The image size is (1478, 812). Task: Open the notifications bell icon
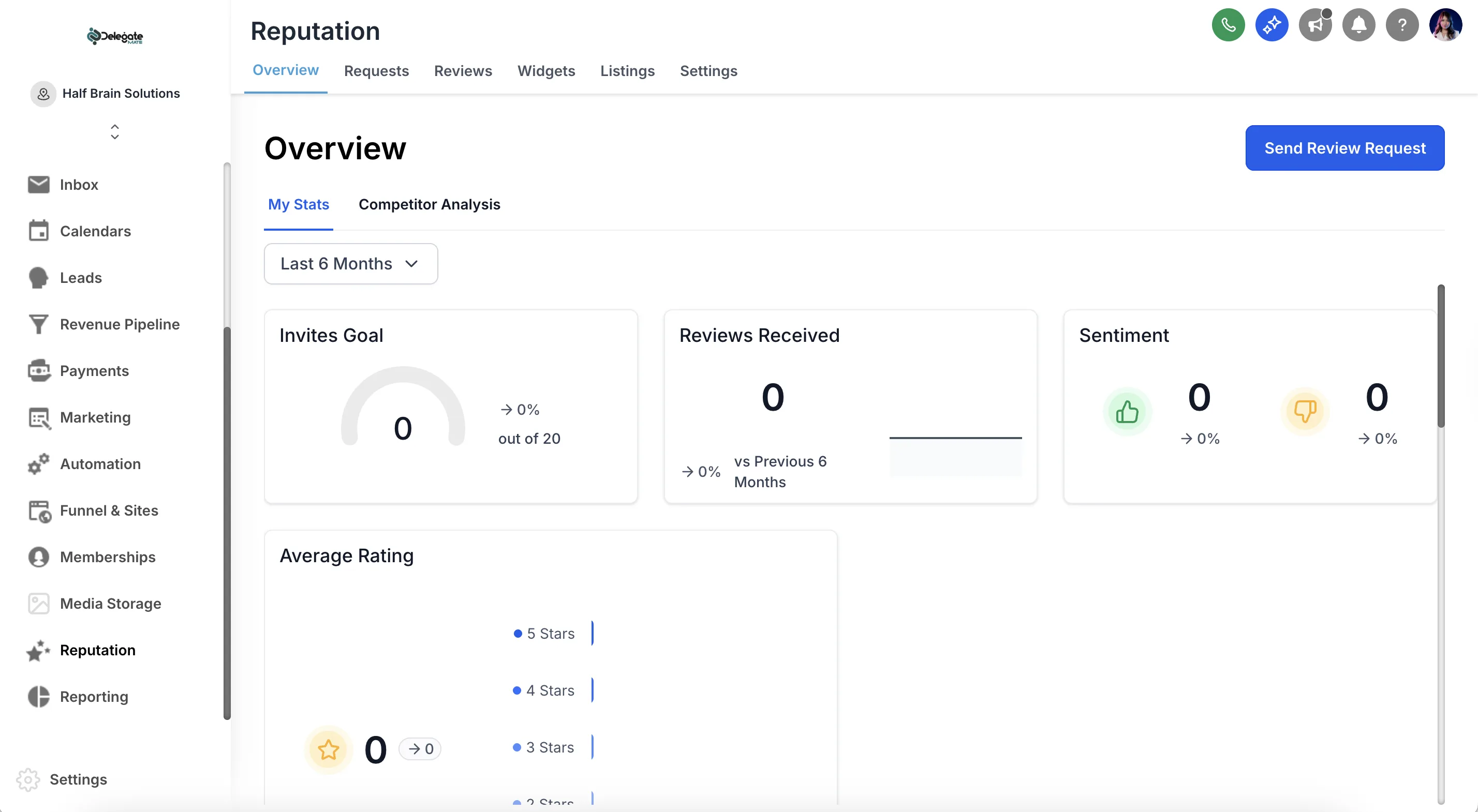click(x=1358, y=25)
